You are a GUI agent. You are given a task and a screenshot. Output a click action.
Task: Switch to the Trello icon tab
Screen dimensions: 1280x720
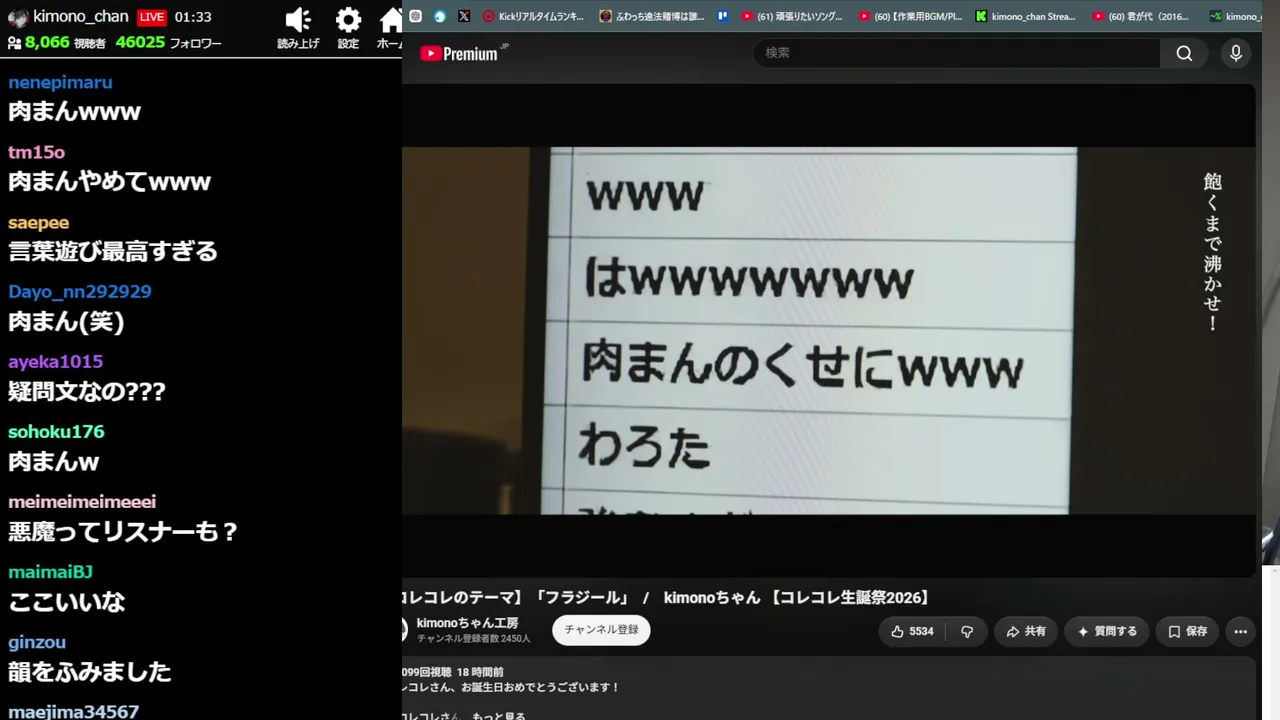(723, 16)
